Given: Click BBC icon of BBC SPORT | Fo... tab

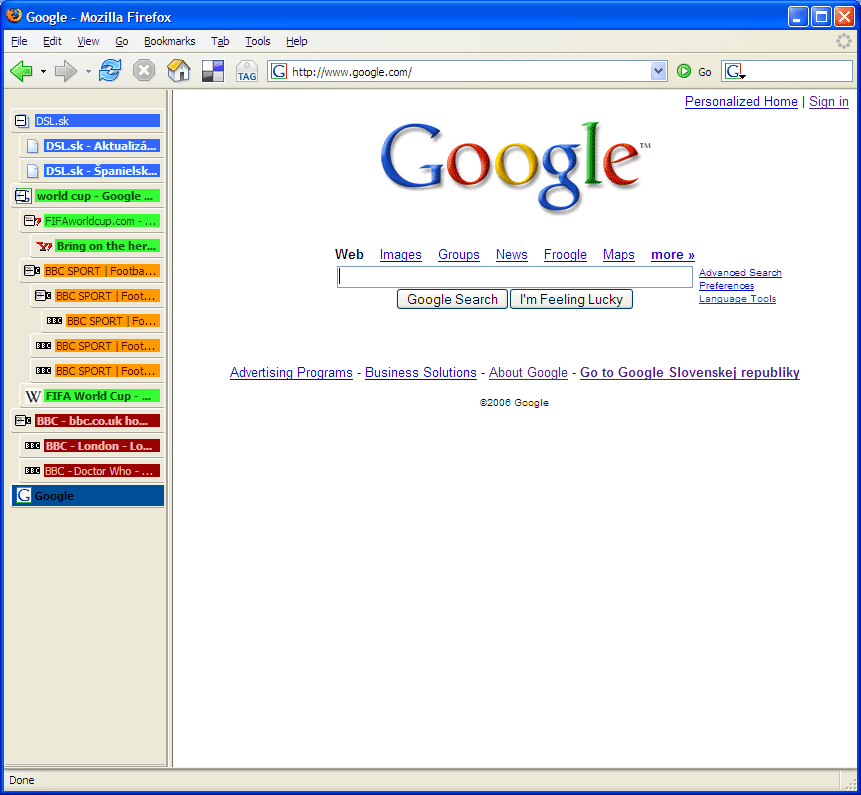Looking at the screenshot, I should tap(54, 321).
